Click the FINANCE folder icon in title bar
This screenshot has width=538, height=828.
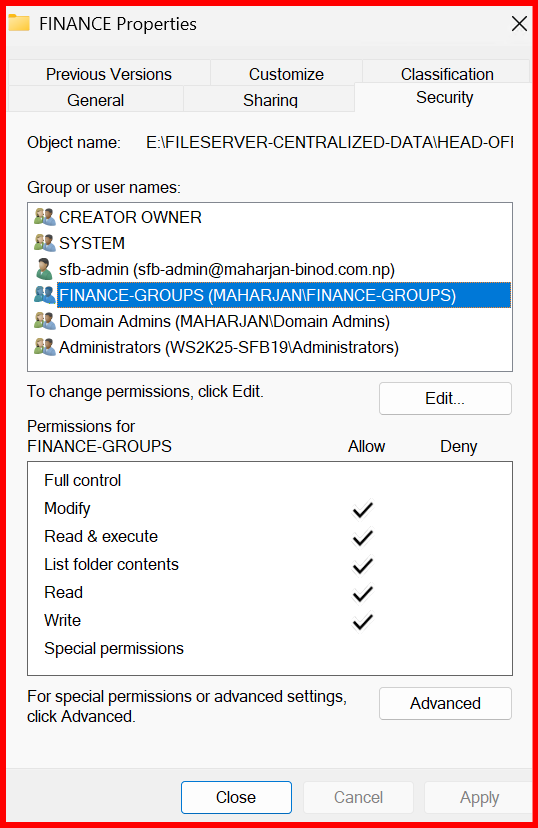19,23
